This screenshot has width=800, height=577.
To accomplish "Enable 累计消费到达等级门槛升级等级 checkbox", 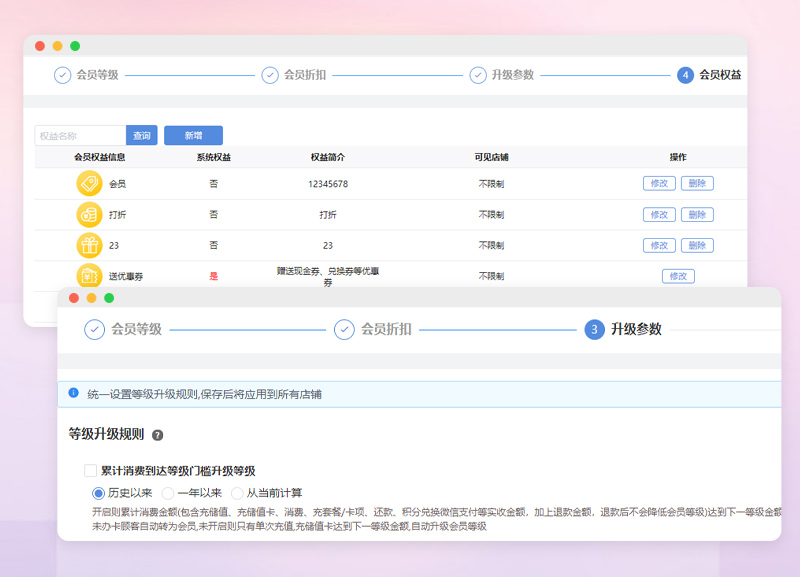I will click(x=90, y=470).
